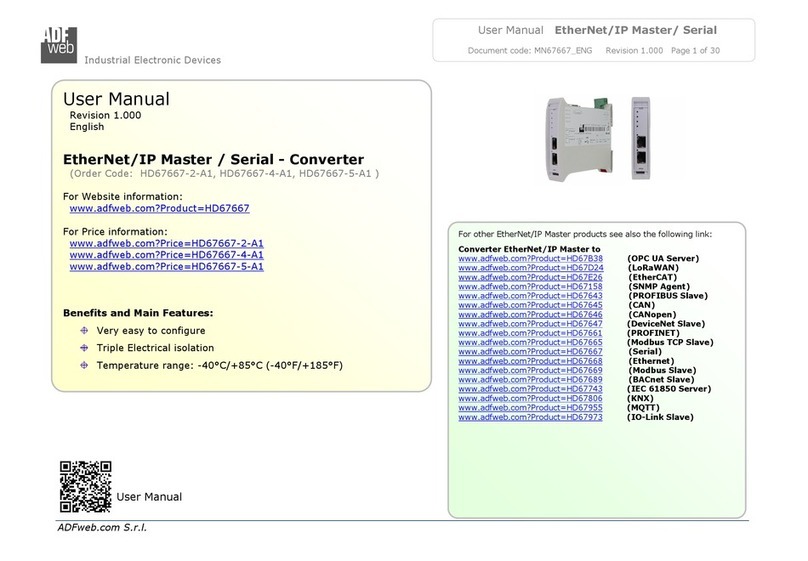Screen dimensions: 808x561
Task: Click the '(PROFIBUS Slave)' label
Action: coord(667,296)
